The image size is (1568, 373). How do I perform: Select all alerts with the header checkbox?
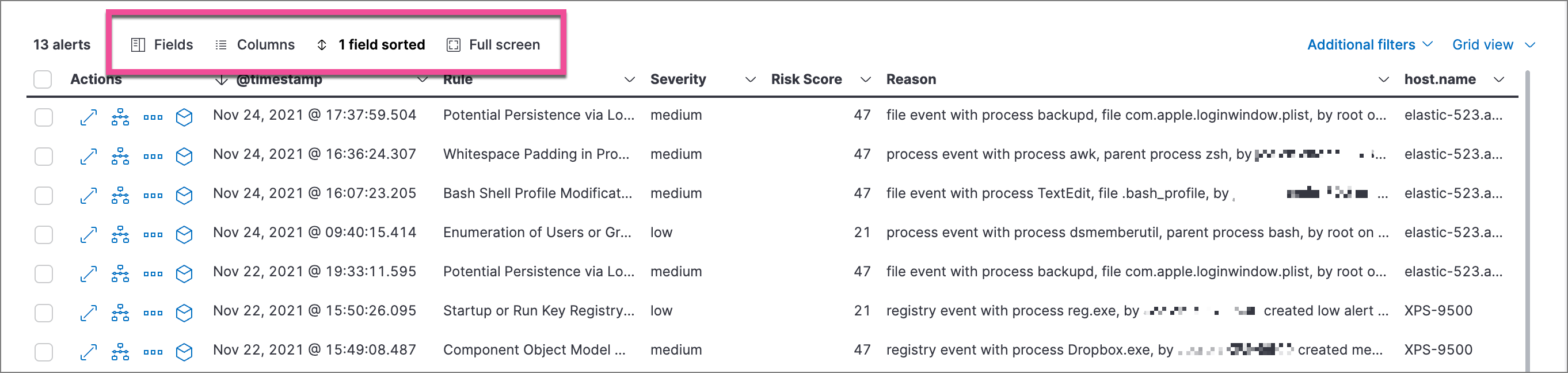click(43, 78)
